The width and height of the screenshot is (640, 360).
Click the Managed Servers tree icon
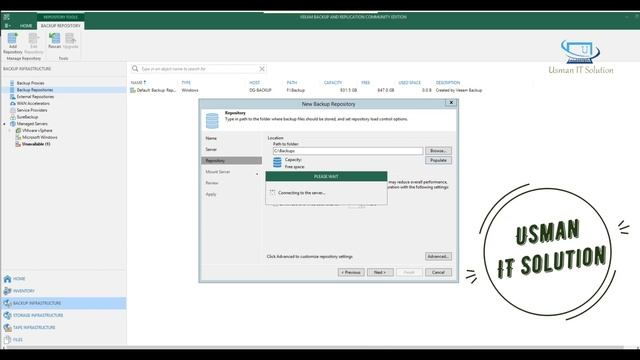click(12, 124)
